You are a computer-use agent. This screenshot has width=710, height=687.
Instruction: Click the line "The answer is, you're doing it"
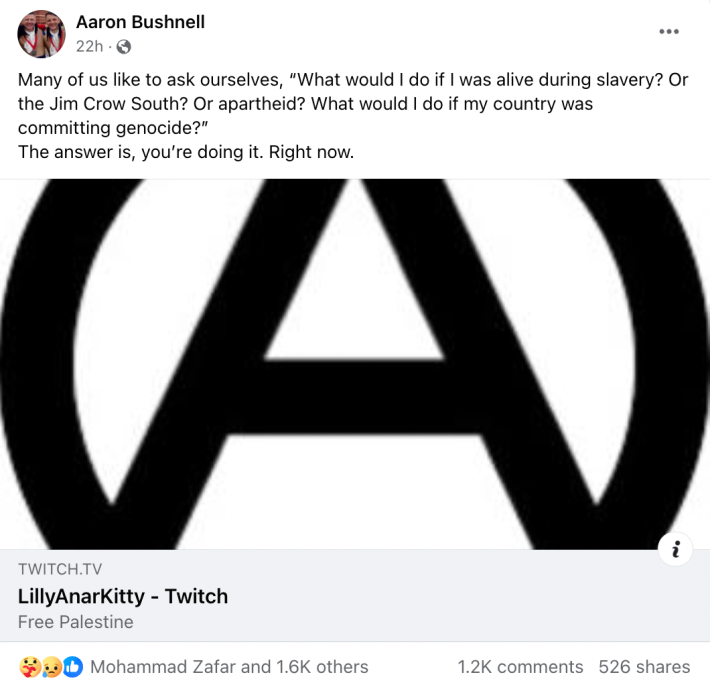186,153
